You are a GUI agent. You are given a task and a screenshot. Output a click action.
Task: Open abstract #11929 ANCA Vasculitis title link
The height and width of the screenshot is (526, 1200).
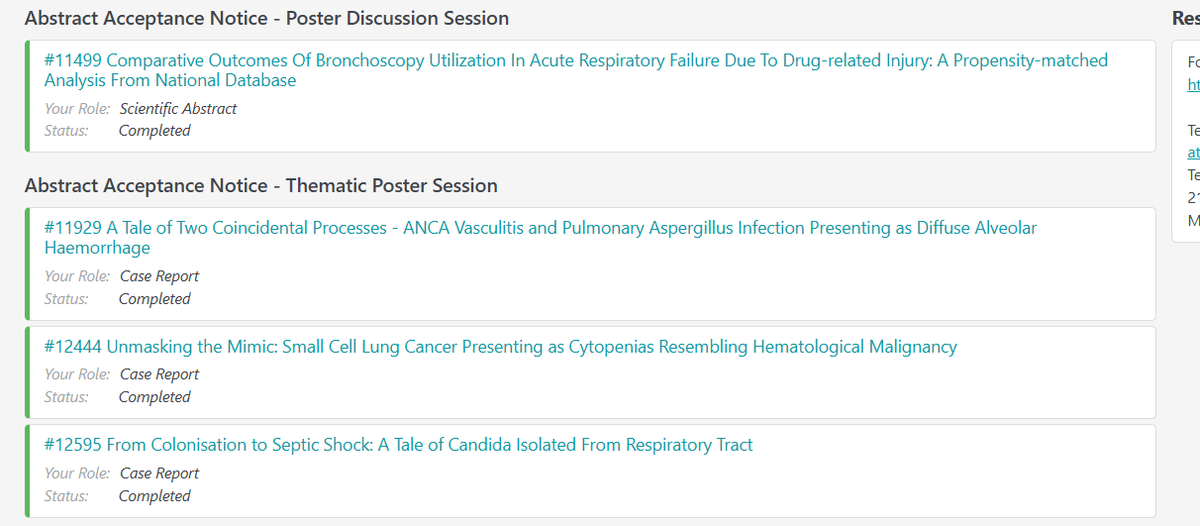(540, 238)
